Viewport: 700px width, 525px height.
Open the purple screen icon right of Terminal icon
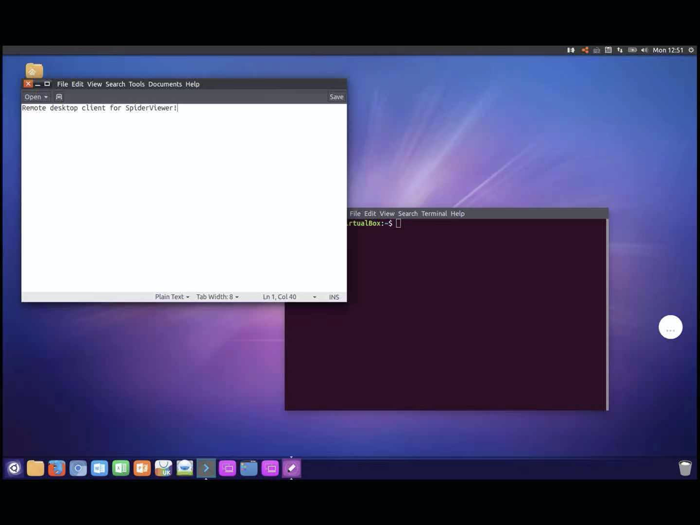tap(228, 468)
